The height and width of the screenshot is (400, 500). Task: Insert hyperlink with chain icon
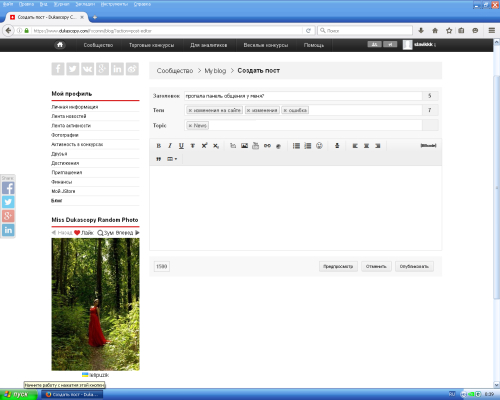(267, 146)
